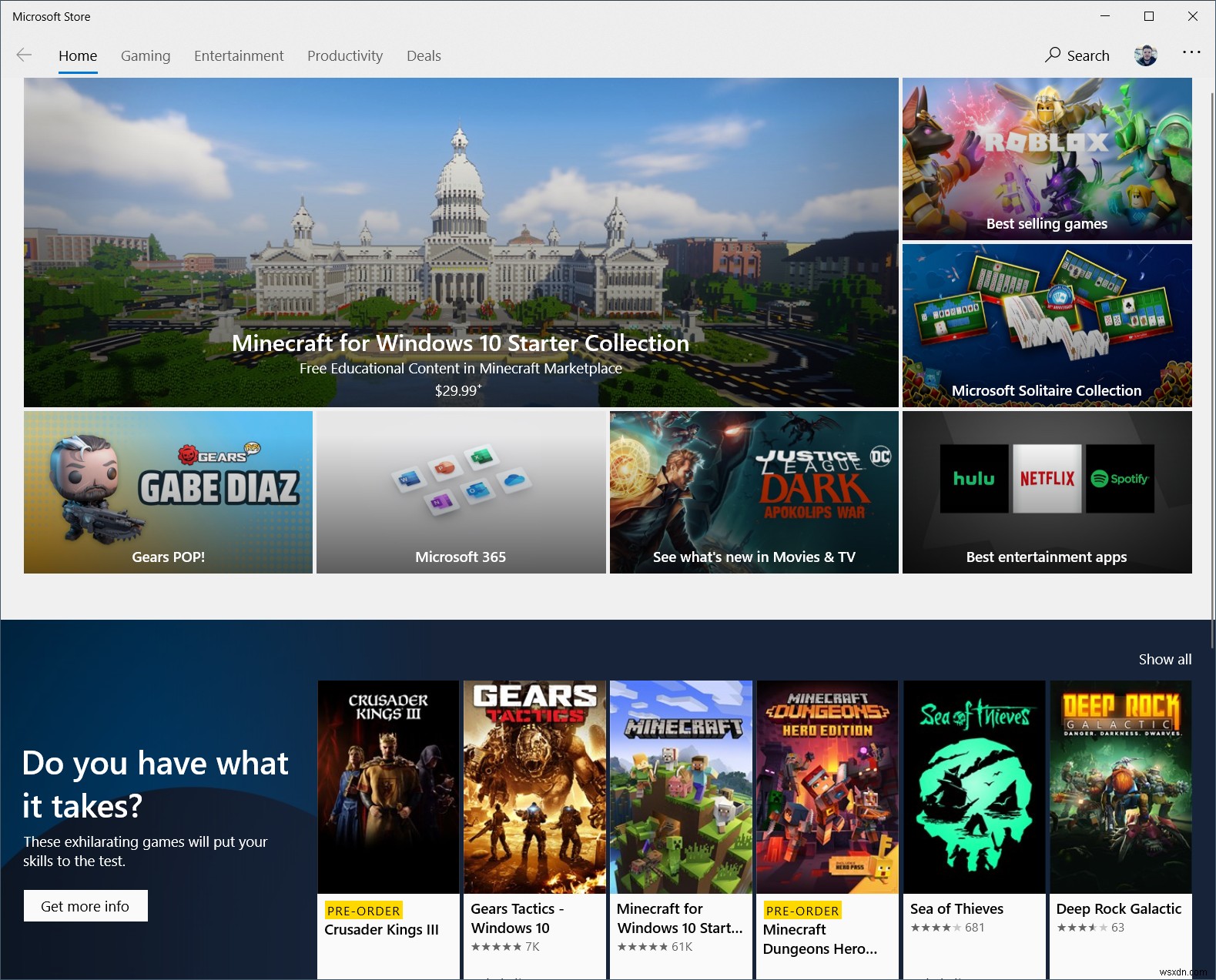The width and height of the screenshot is (1216, 980).
Task: Switch to the Home tab
Action: (78, 56)
